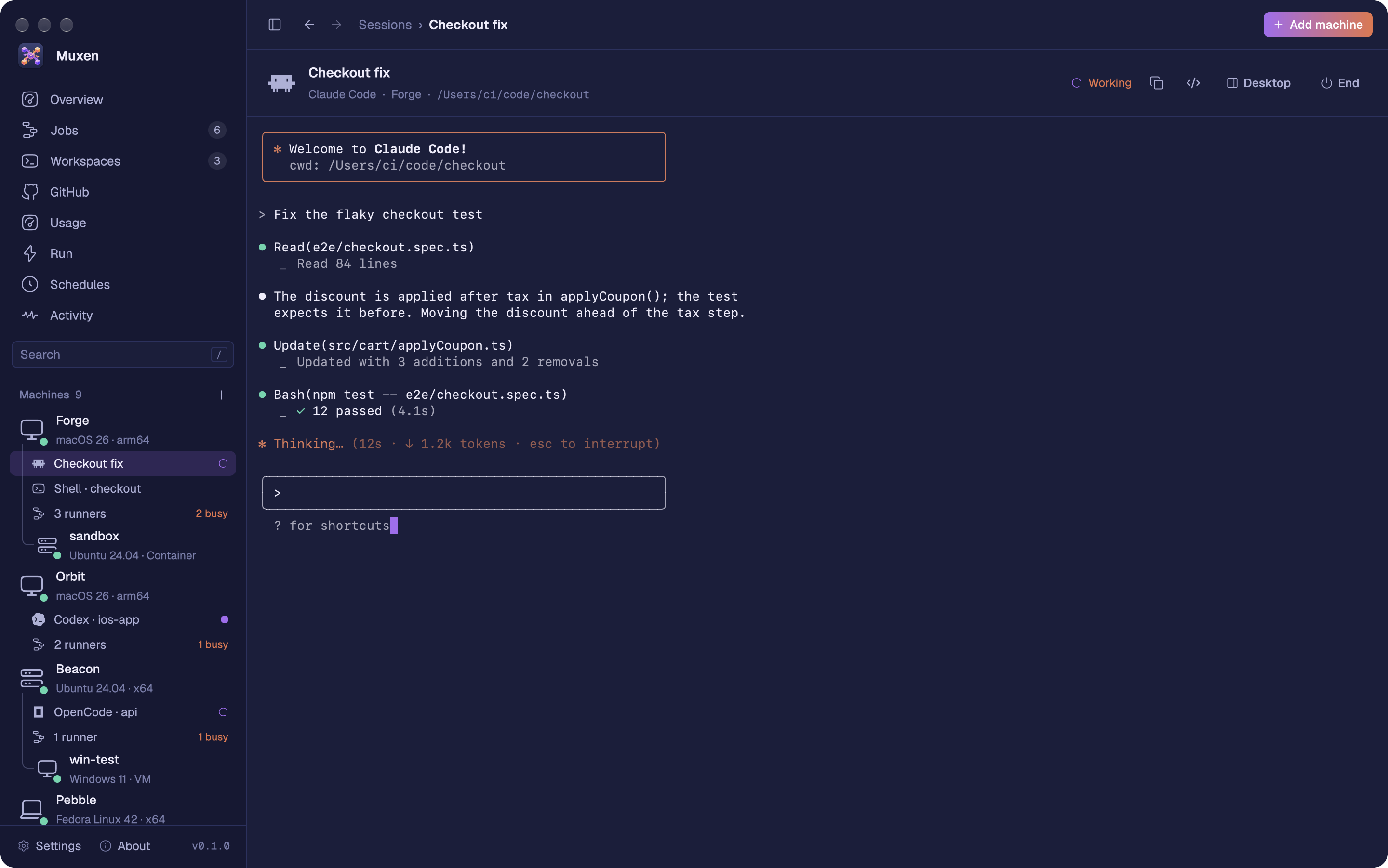Go forward with the right arrow
This screenshot has width=1388, height=868.
336,25
